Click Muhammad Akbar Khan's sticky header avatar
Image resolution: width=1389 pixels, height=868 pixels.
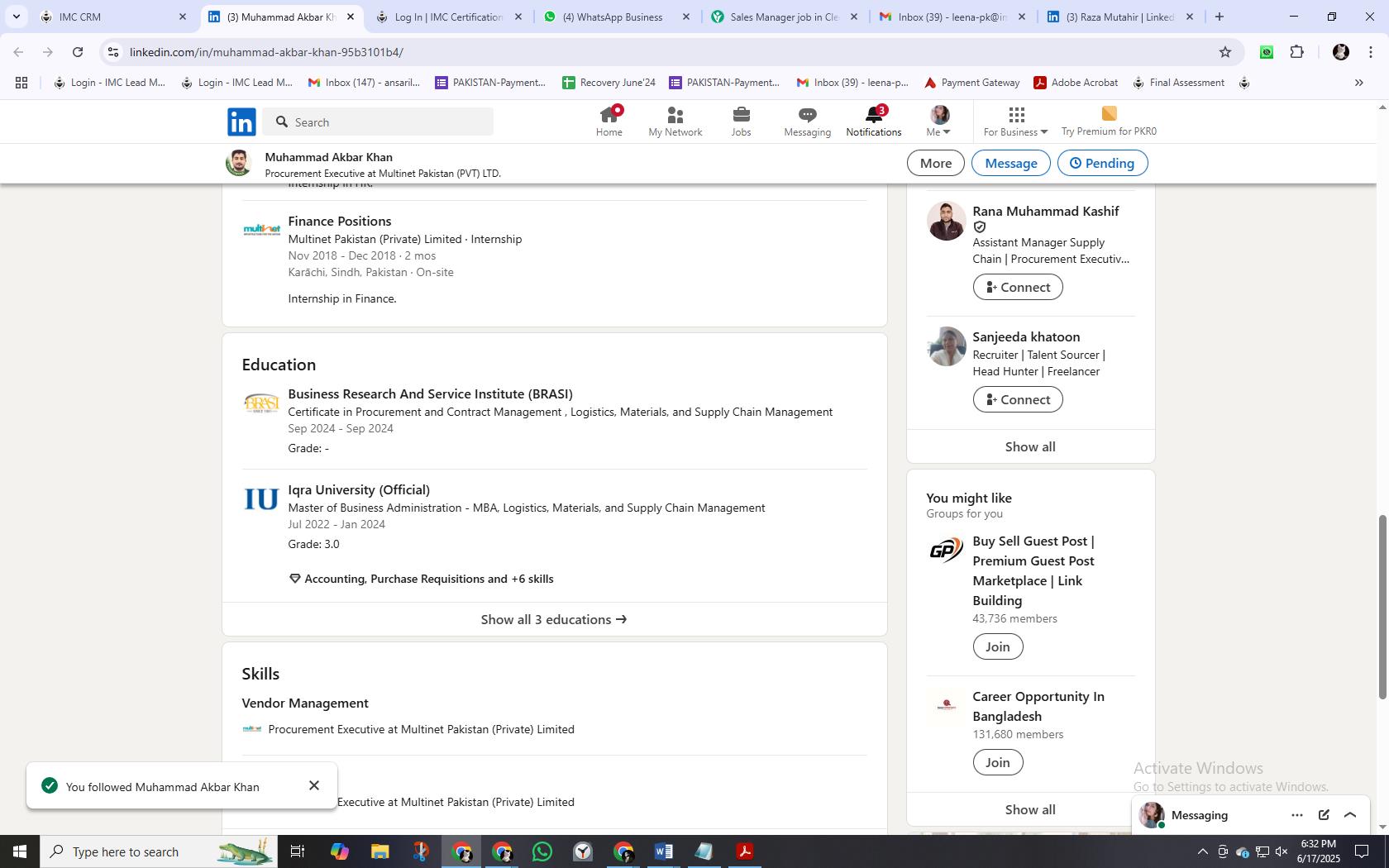pos(239,163)
